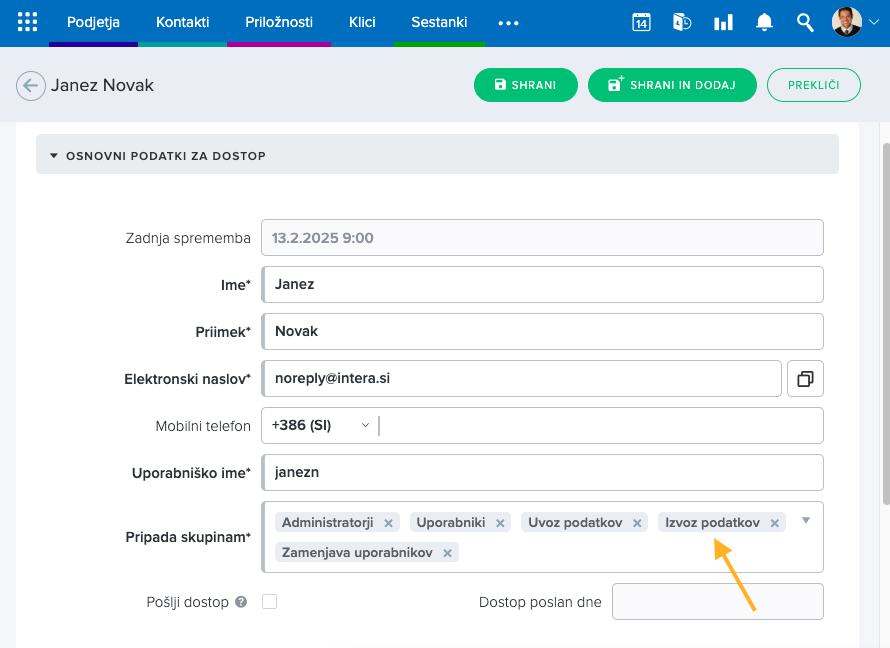Click the Uporabniško ime input field
The image size is (890, 648).
(543, 473)
